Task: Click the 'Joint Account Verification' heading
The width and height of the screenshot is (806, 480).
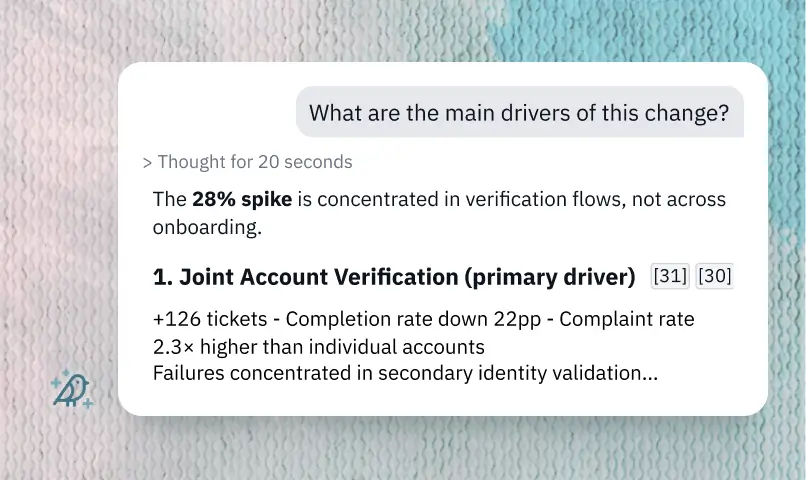Action: [319, 277]
